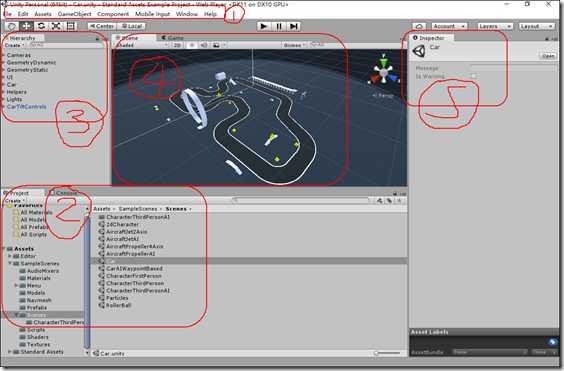This screenshot has height=371, width=564.
Task: Open the GameObject menu
Action: tap(74, 14)
